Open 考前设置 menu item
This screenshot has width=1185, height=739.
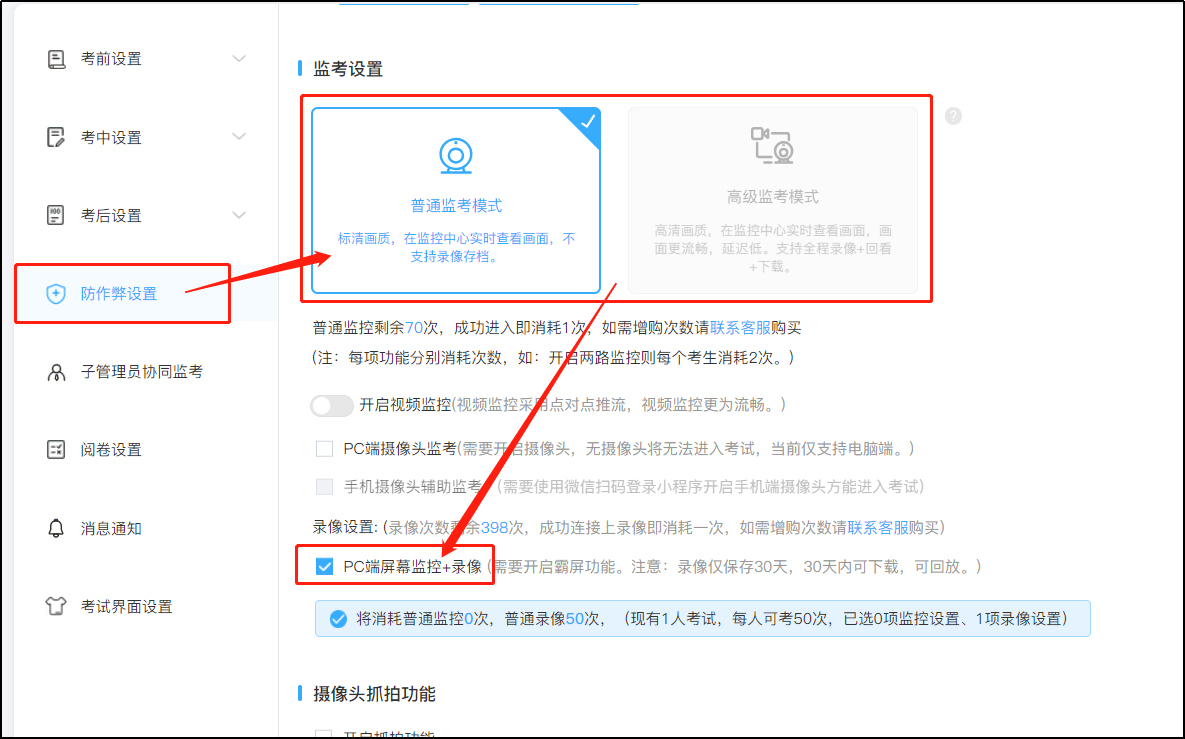click(x=111, y=59)
